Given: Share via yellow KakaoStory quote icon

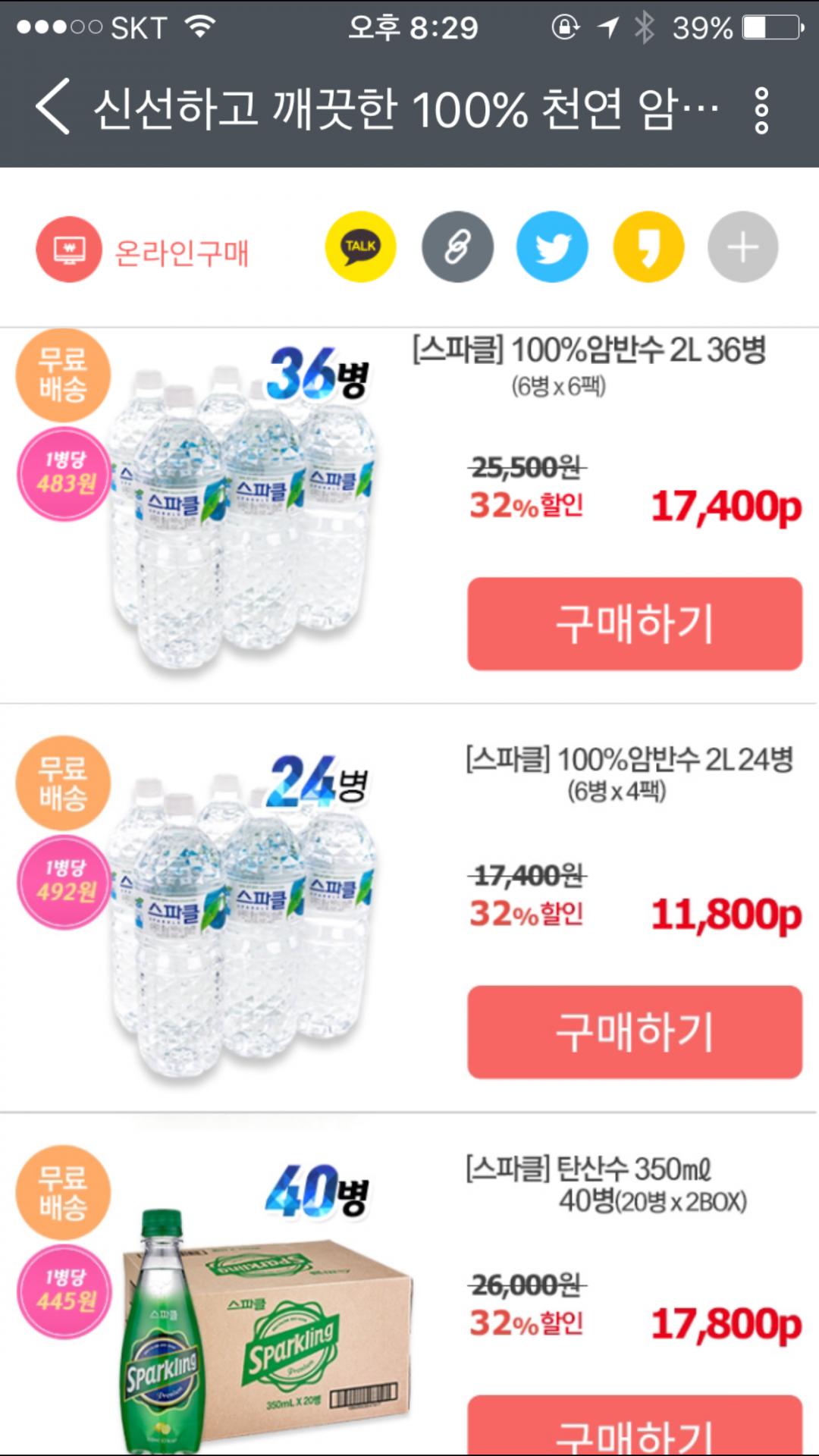Looking at the screenshot, I should pos(648,247).
